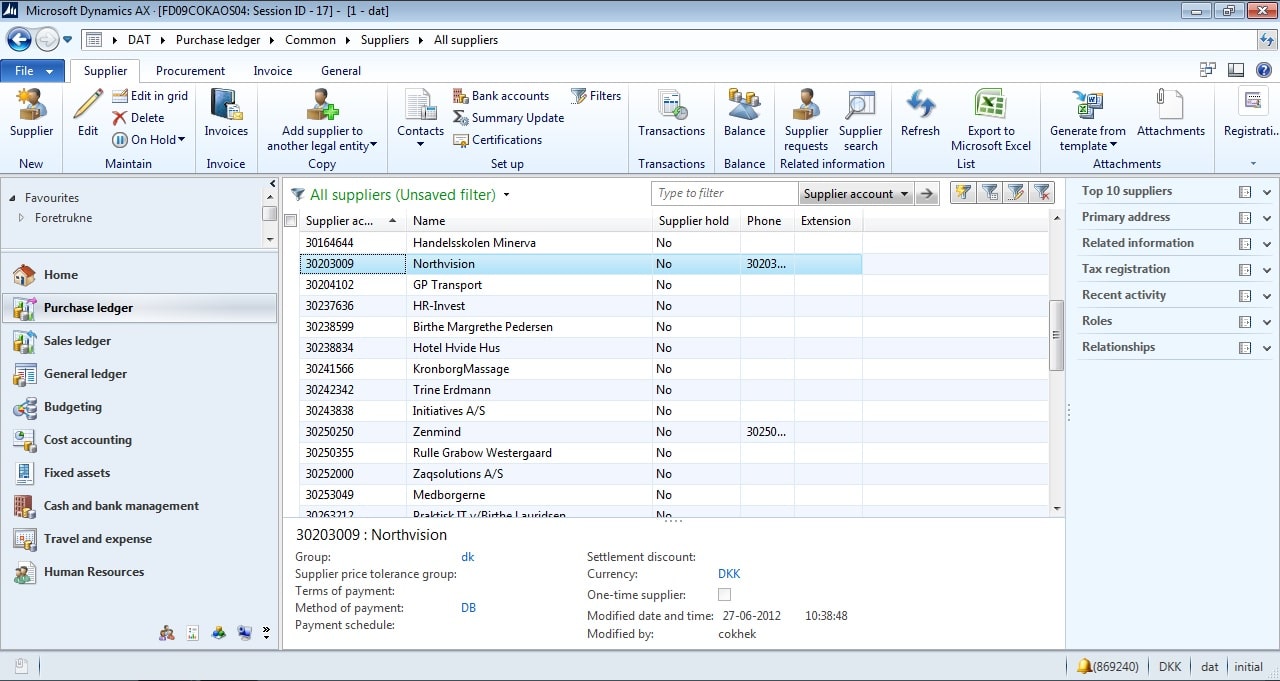Run Summary Update

[x=508, y=118]
